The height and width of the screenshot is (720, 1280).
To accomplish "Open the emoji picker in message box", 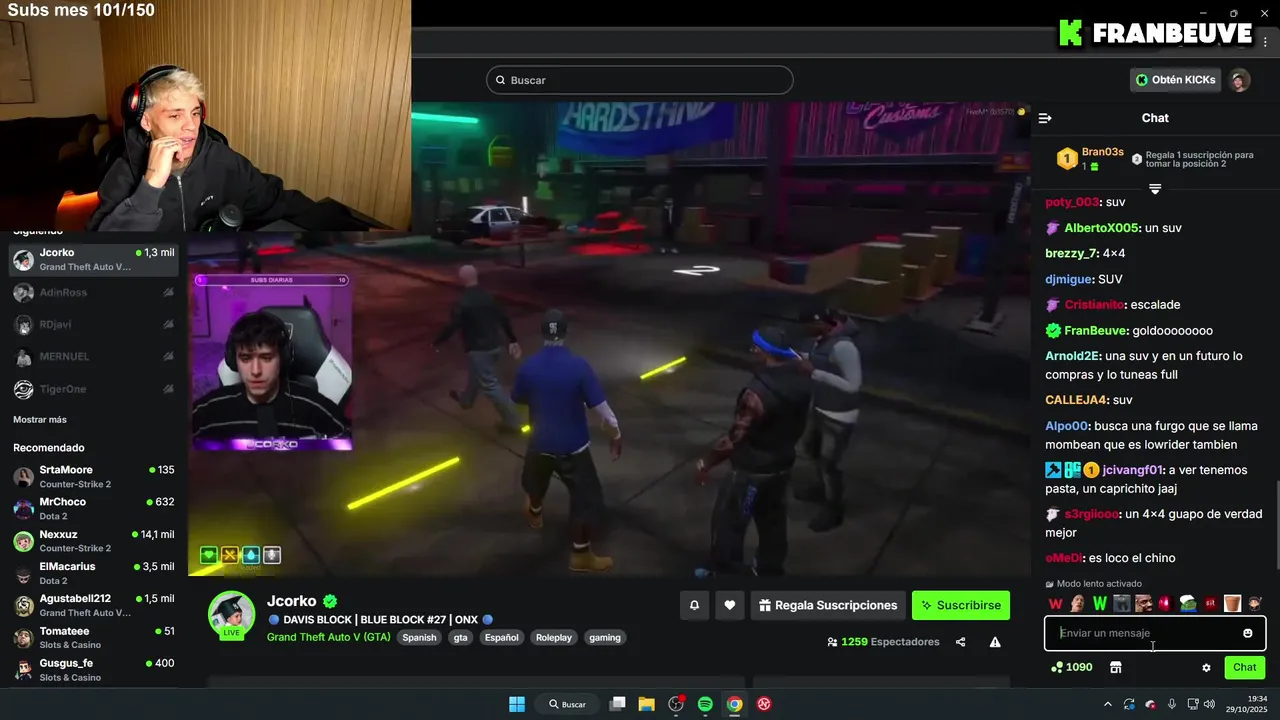I will click(x=1248, y=633).
